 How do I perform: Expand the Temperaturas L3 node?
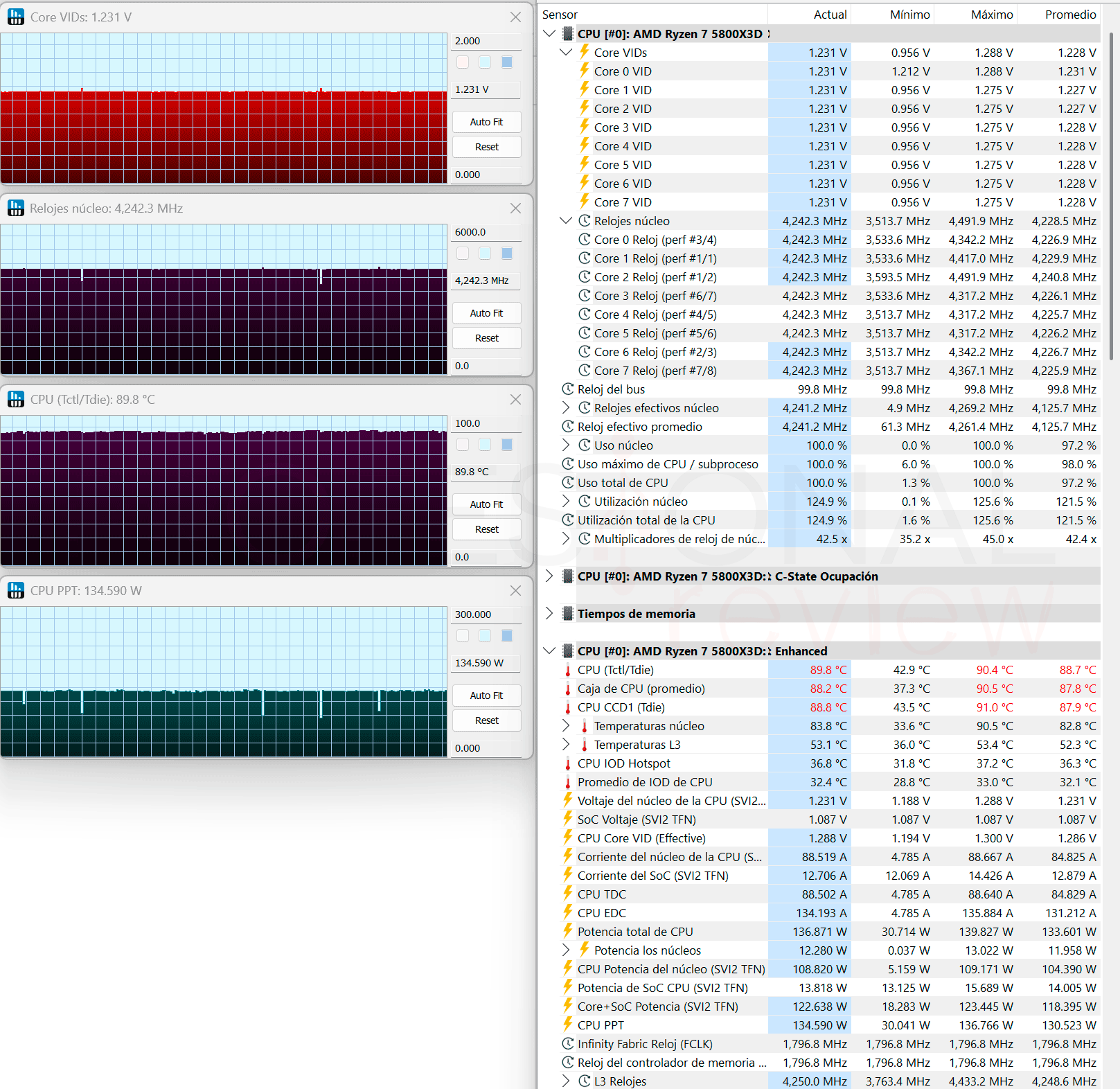tap(566, 744)
